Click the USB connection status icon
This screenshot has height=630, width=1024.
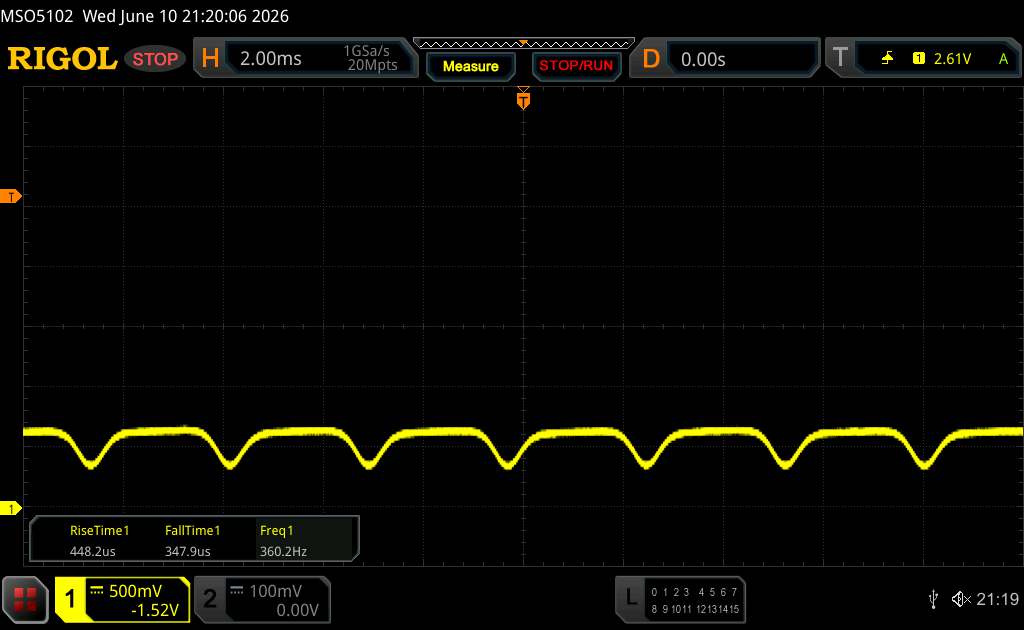pos(933,599)
